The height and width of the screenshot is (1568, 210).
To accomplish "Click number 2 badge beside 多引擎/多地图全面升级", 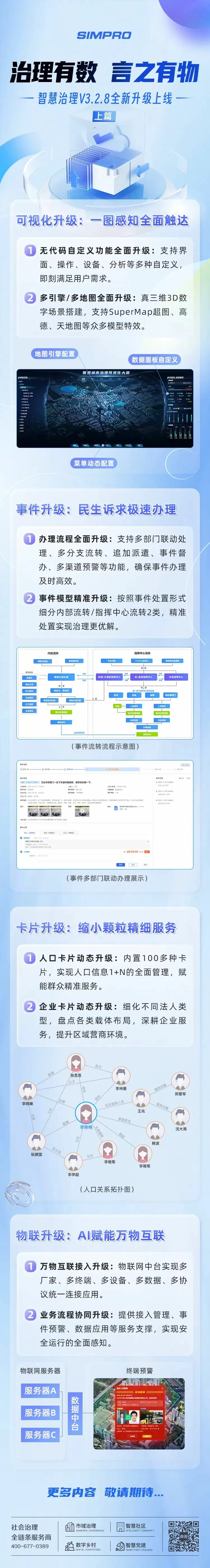I will click(30, 298).
